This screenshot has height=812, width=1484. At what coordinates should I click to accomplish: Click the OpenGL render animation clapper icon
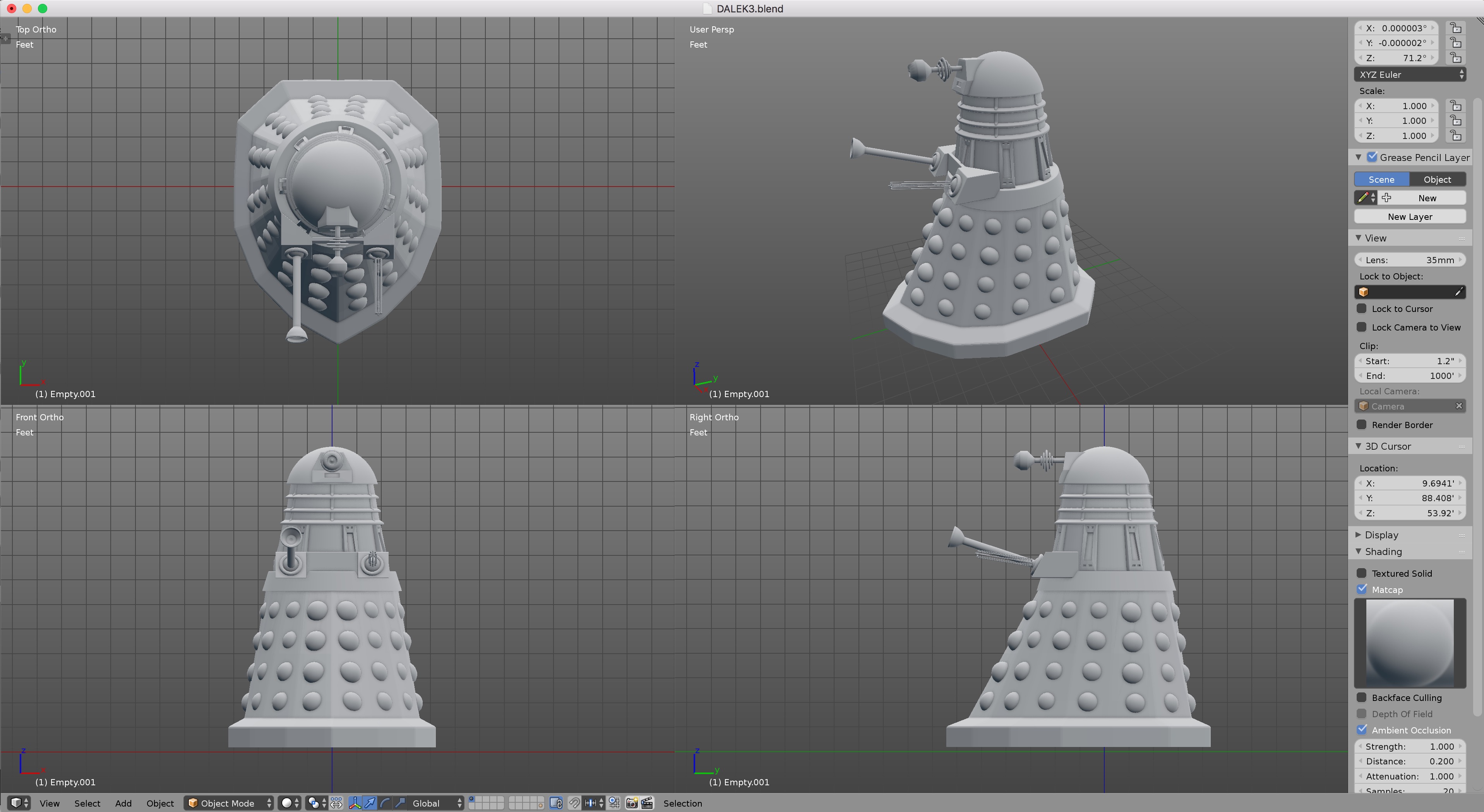(x=647, y=803)
